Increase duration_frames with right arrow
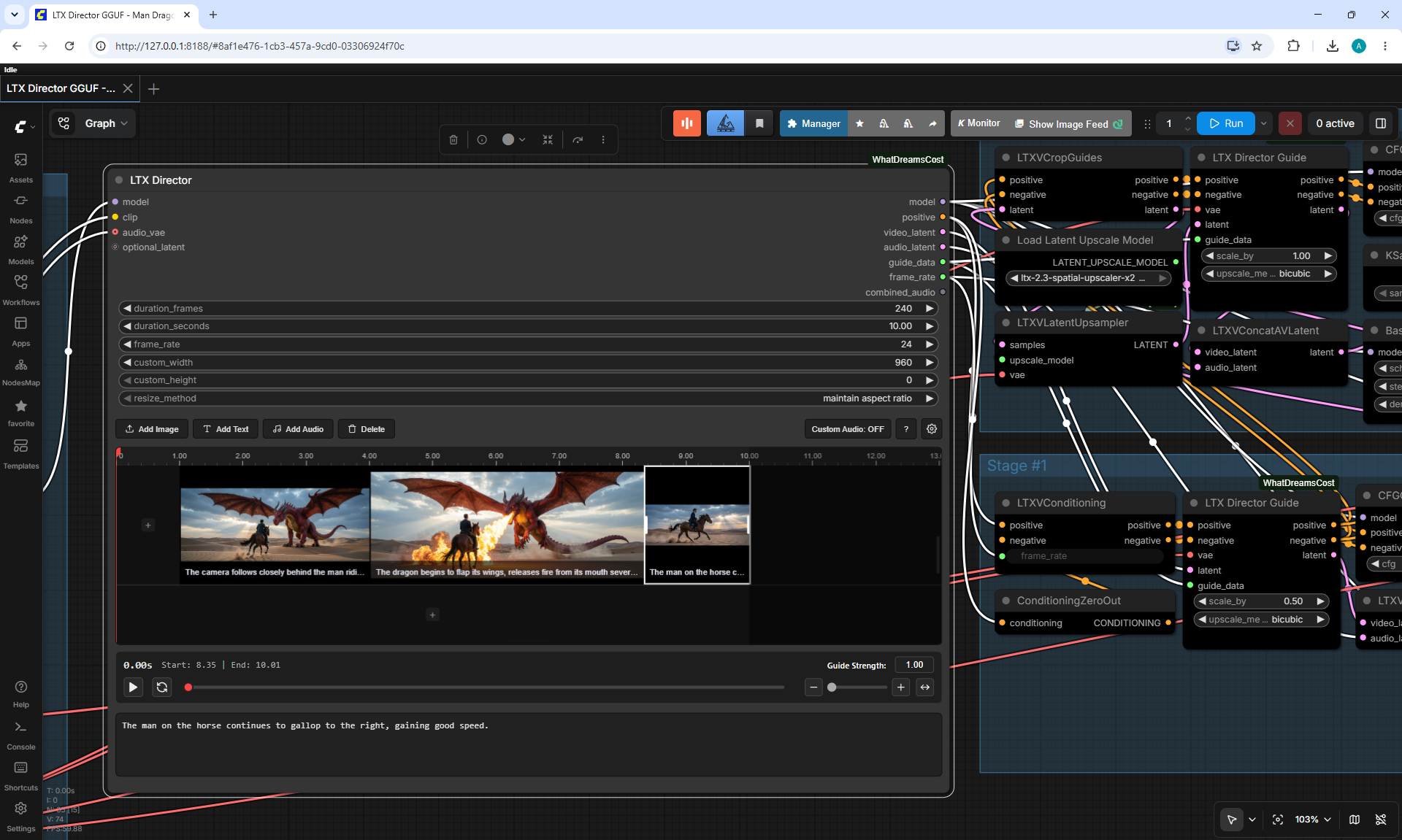The height and width of the screenshot is (840, 1402). click(930, 309)
